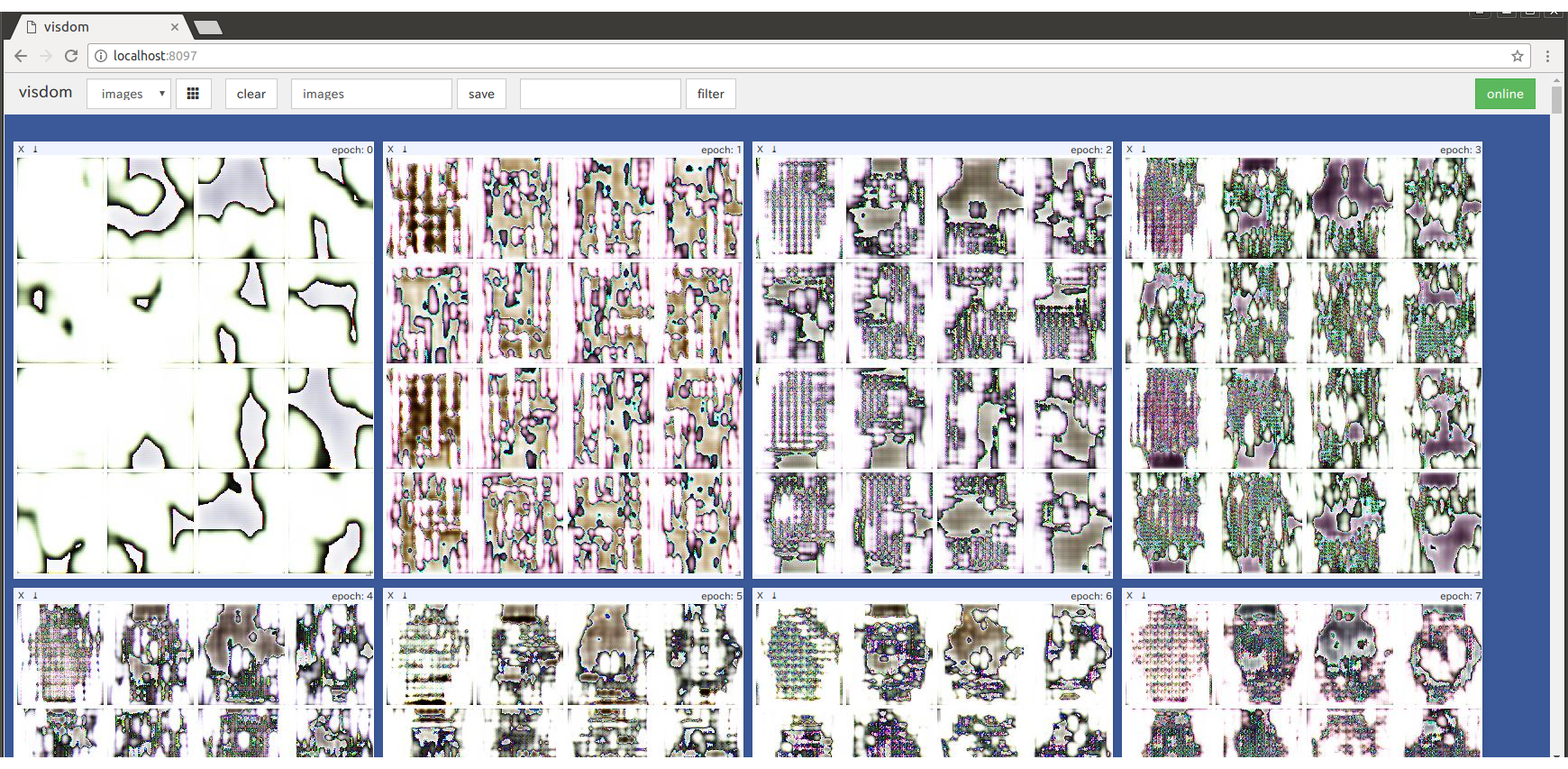The width and height of the screenshot is (1568, 769).
Task: Click the epoch: 6 image grid
Action: (x=933, y=680)
